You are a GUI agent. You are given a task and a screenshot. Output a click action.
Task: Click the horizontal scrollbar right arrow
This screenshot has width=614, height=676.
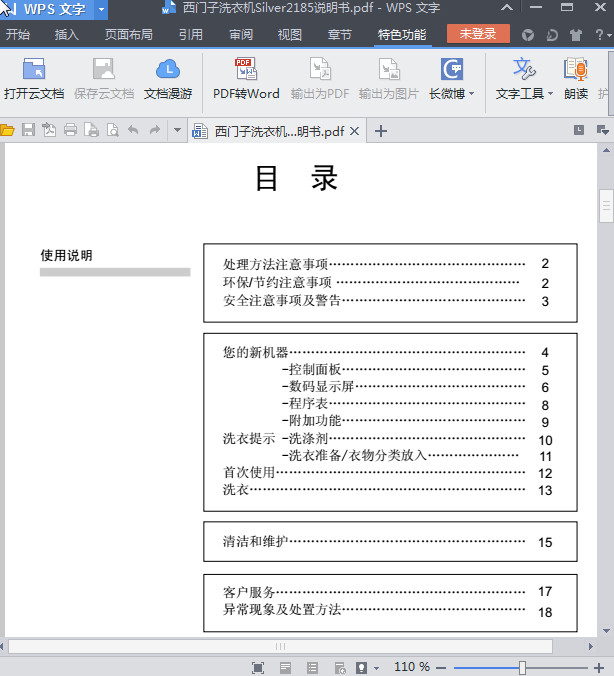coord(591,646)
